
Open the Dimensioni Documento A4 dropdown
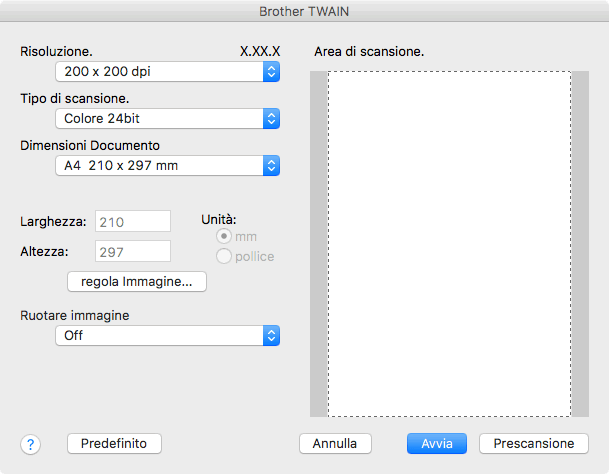click(167, 166)
